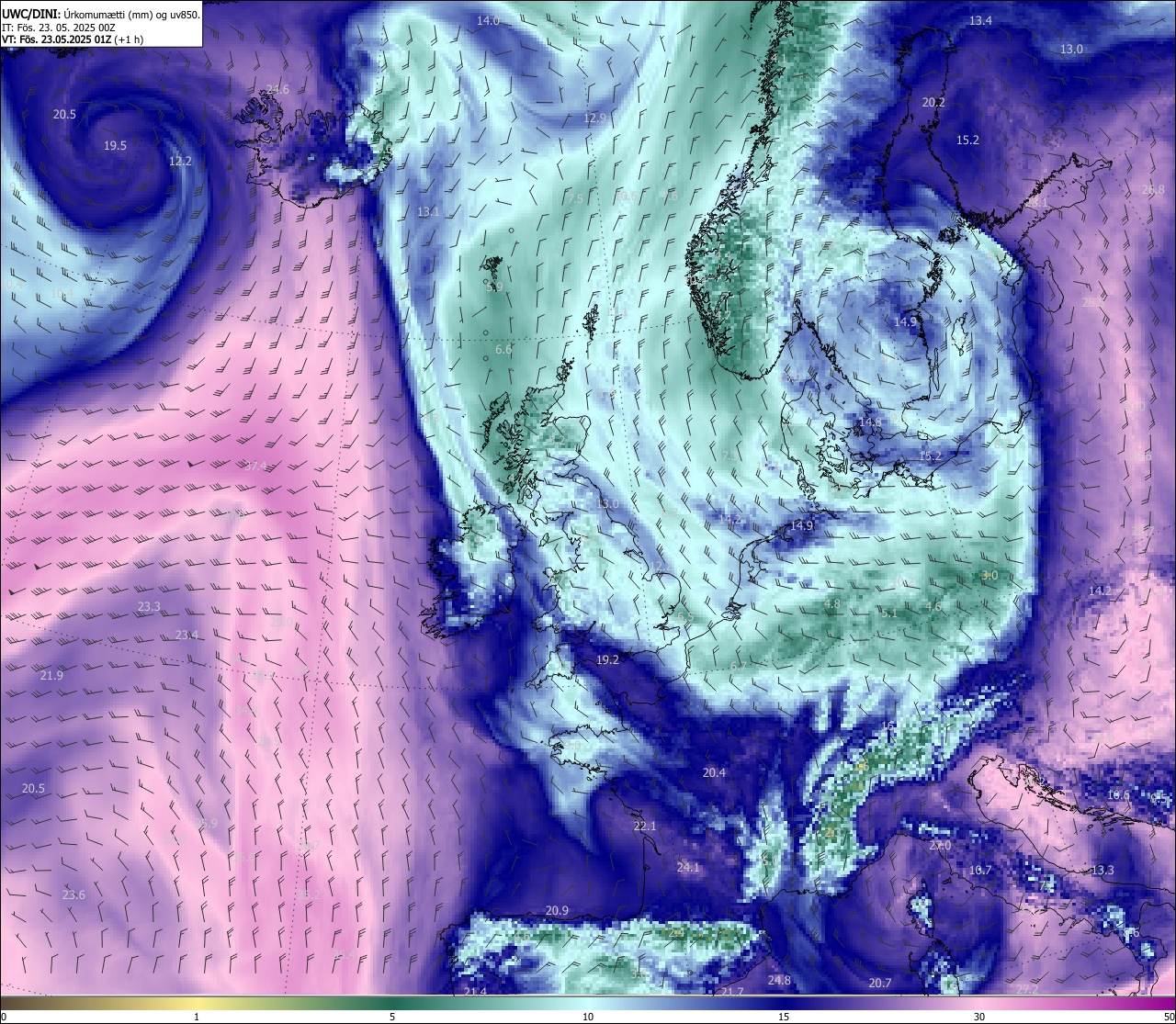Click the 24.8 value label
This screenshot has width=1176, height=1024.
tap(779, 981)
